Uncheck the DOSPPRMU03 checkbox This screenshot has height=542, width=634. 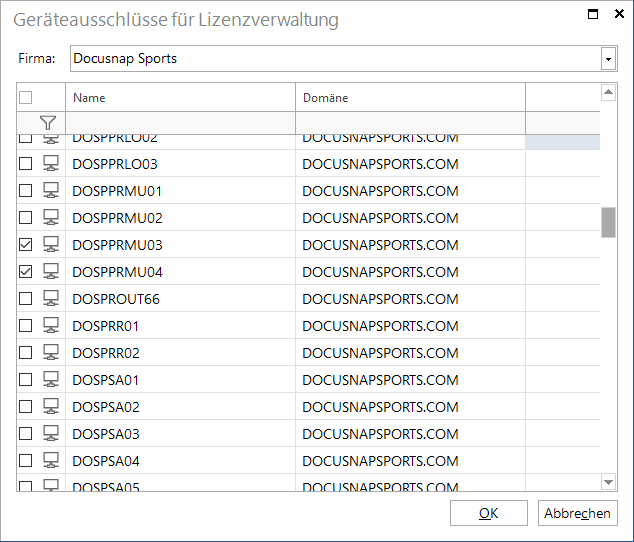click(x=25, y=244)
